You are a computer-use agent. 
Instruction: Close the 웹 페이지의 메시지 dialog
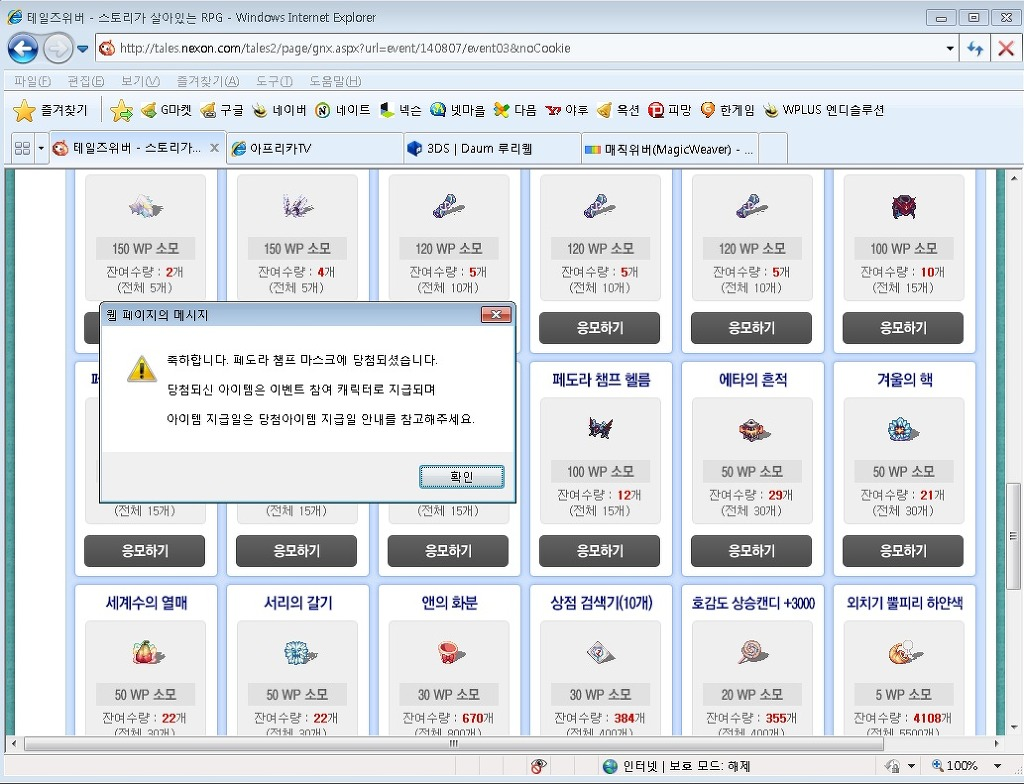(496, 315)
